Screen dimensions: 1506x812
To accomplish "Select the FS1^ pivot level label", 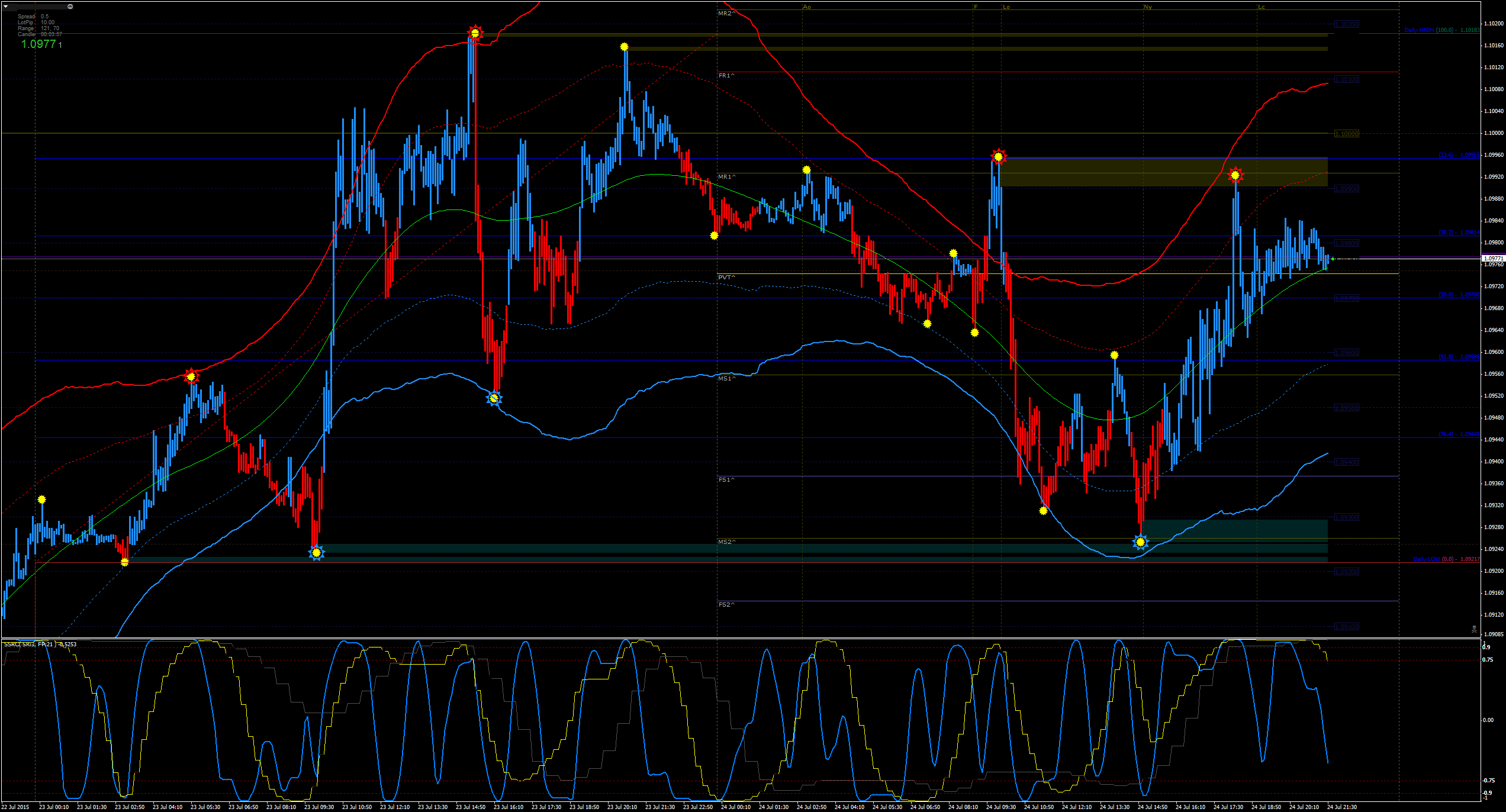I will pyautogui.click(x=726, y=480).
